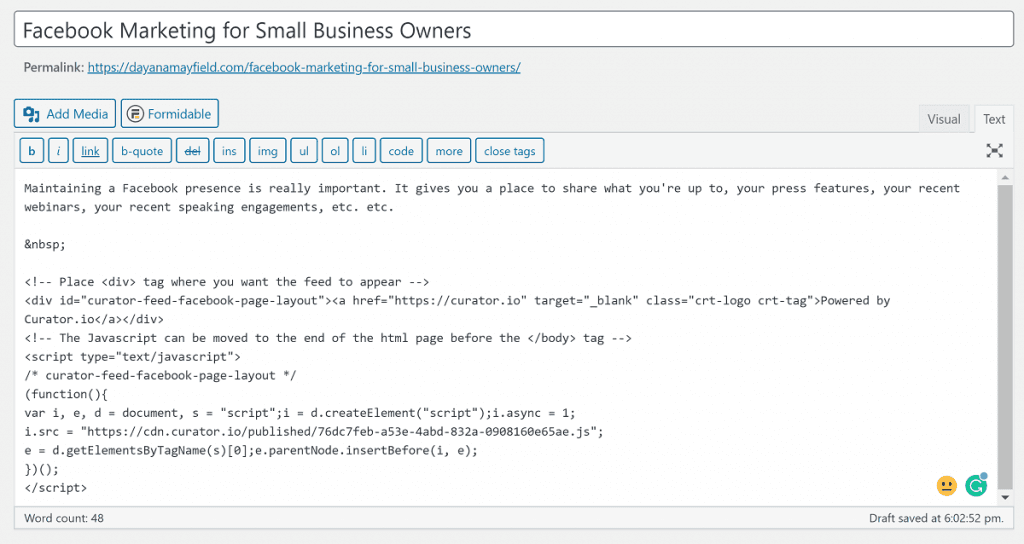Click the line starting "e = d.getElementsByTagName"
Viewport: 1024px width, 544px height.
pyautogui.click(x=251, y=450)
